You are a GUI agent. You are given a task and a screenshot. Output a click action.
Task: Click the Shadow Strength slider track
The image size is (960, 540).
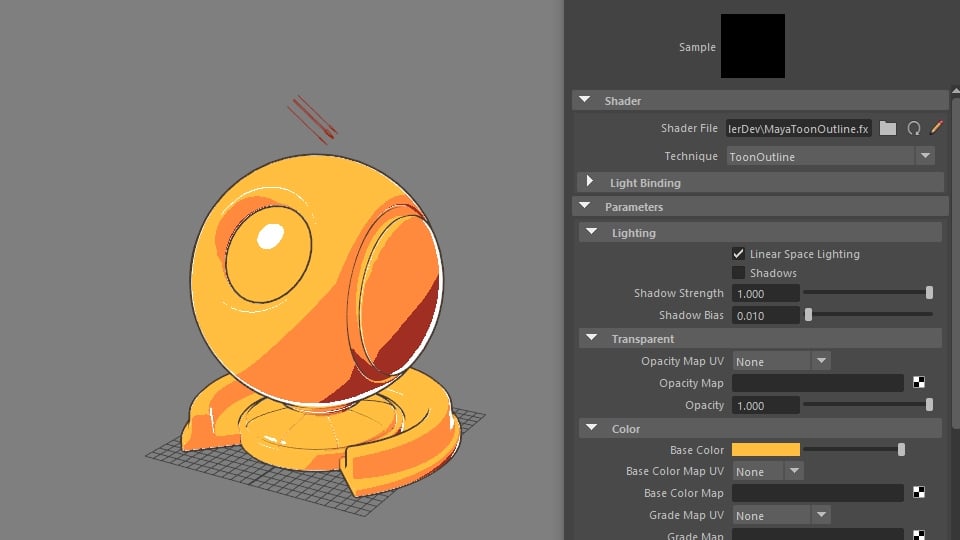(x=865, y=293)
